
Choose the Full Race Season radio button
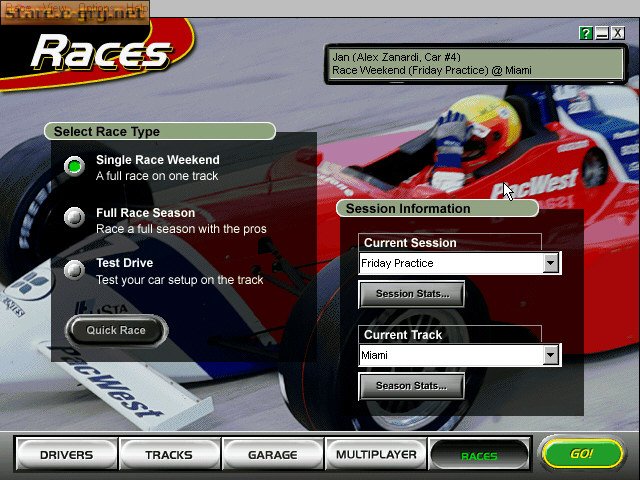click(74, 217)
